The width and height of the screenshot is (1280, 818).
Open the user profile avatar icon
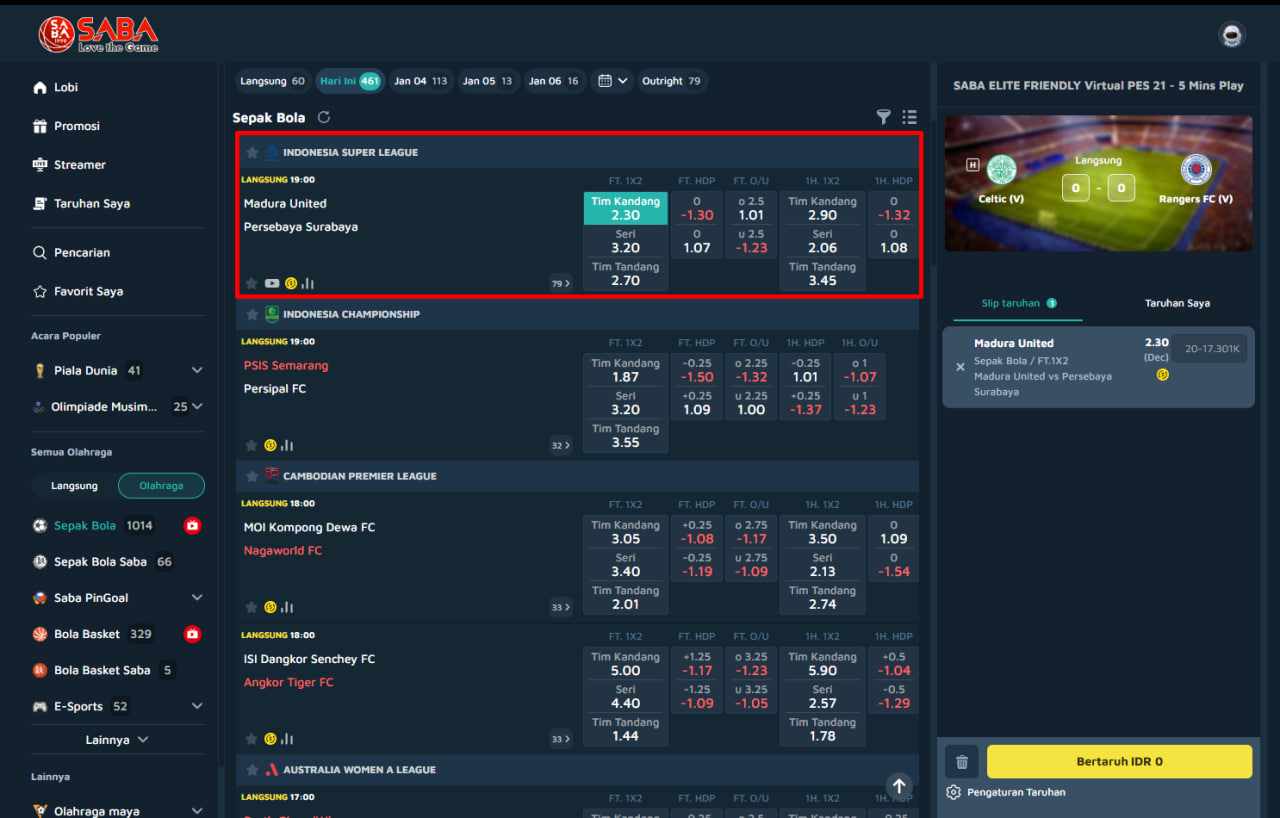click(x=1231, y=36)
